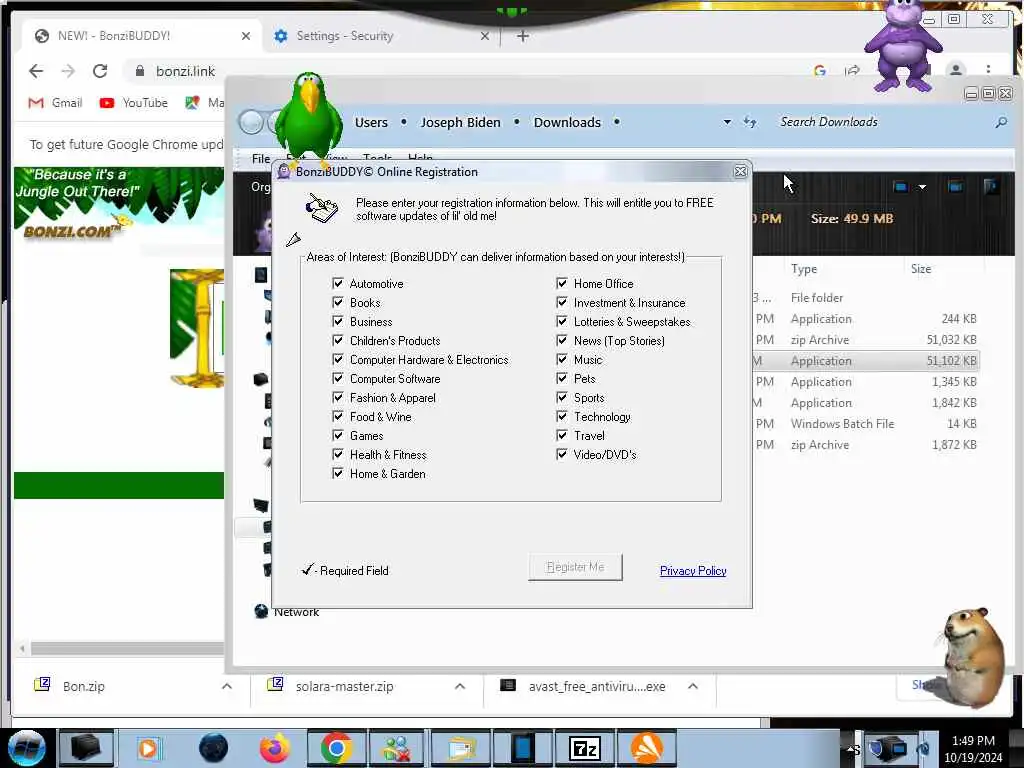Uncheck Lotteries & Sweepstakes
The width and height of the screenshot is (1024, 768).
pos(562,321)
